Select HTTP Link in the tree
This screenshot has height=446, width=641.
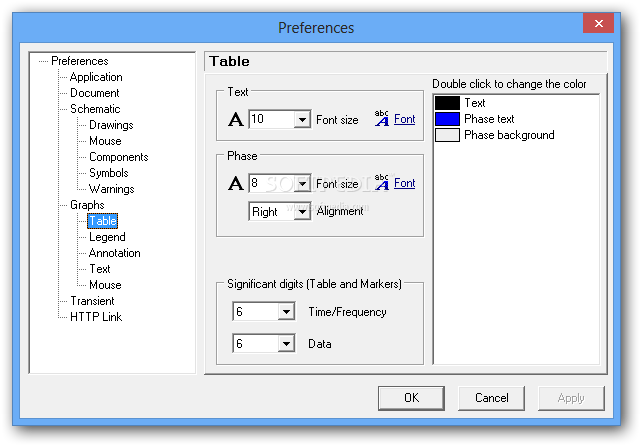coord(96,316)
